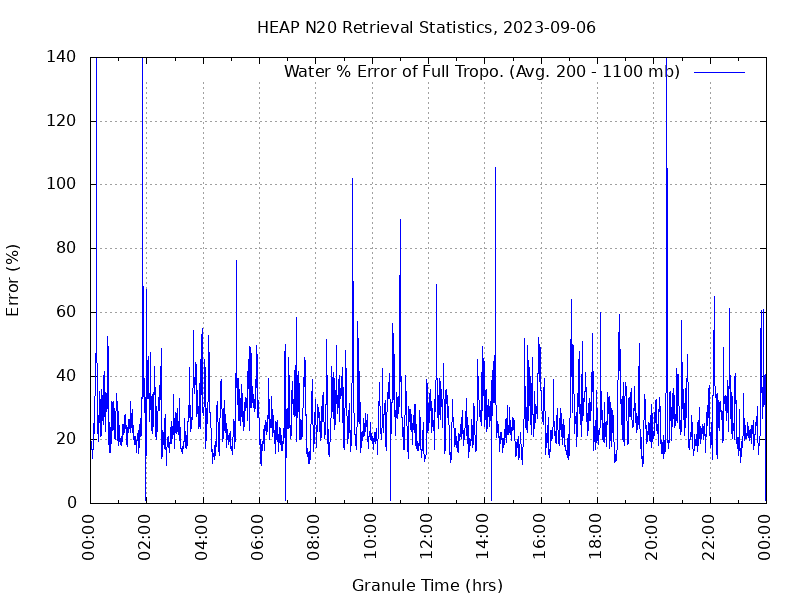Click the y-axis tick value 100
This screenshot has height=600, width=800.
(x=61, y=184)
